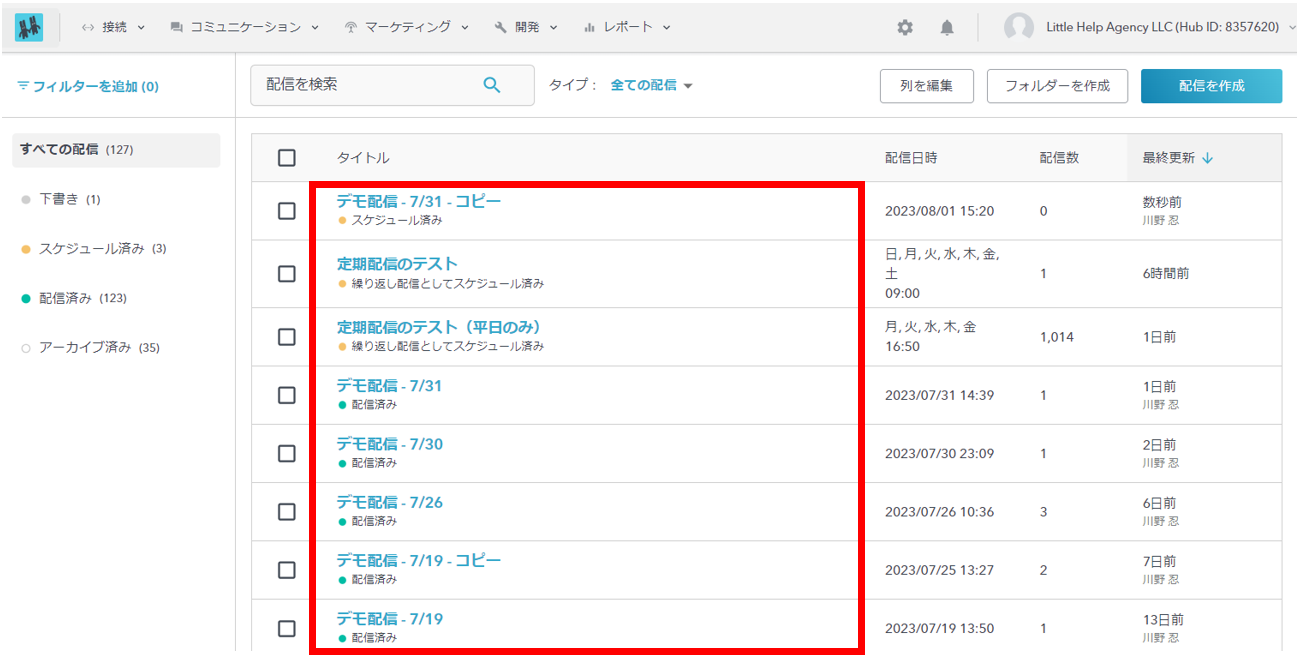Click the user avatar icon

[x=1018, y=28]
